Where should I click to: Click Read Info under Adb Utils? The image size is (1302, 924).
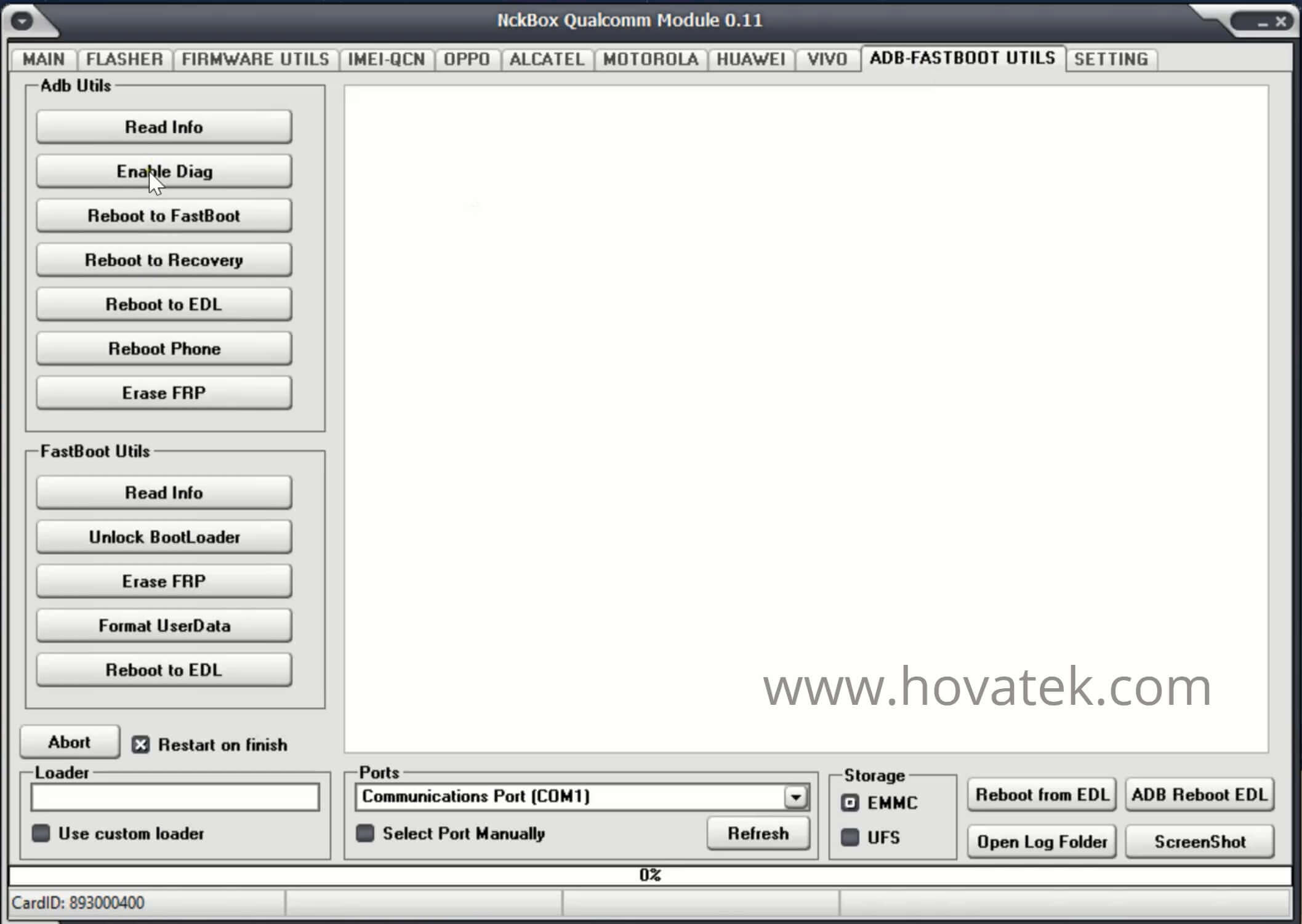(x=164, y=127)
